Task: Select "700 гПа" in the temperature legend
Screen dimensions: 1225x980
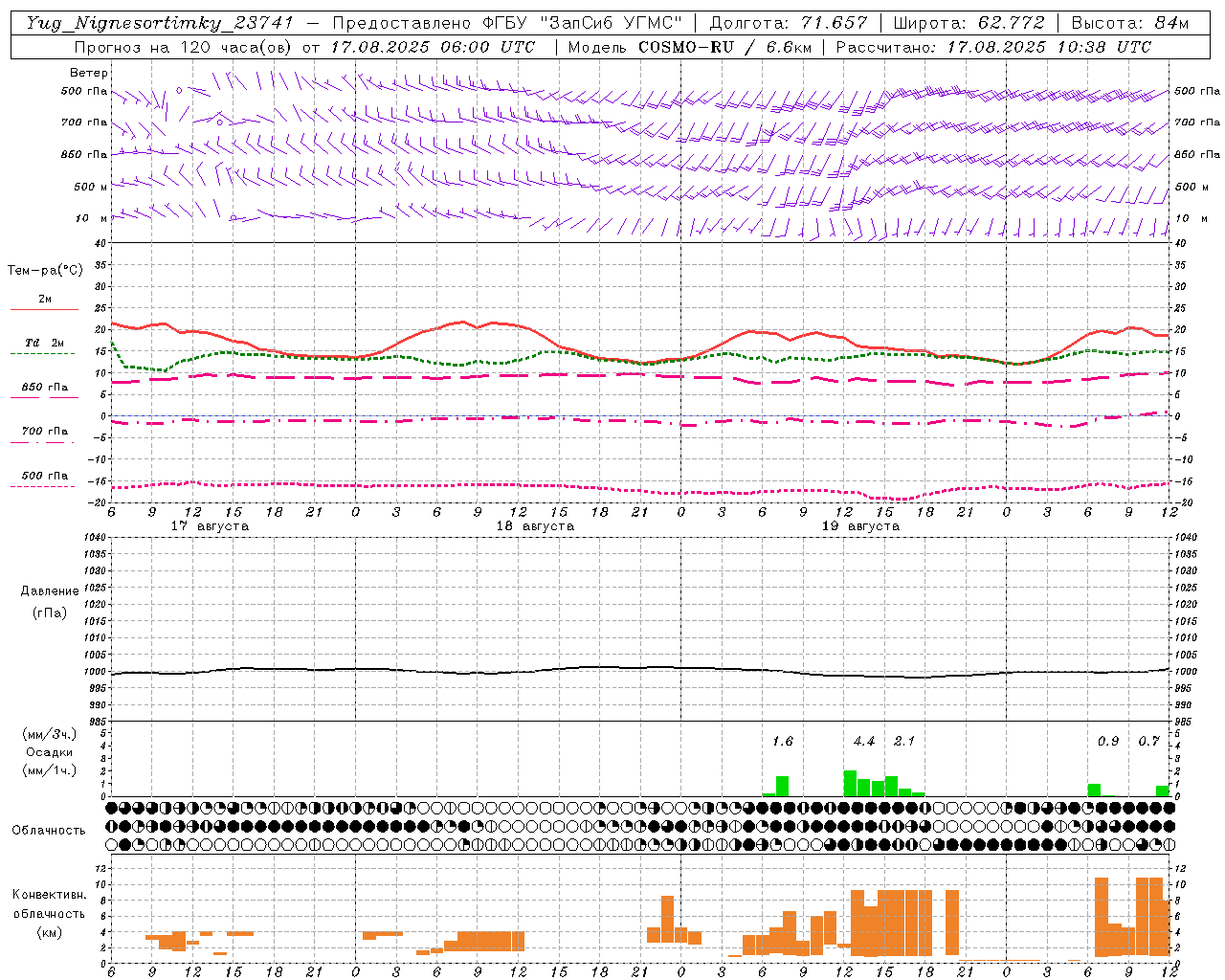Action: click(45, 432)
